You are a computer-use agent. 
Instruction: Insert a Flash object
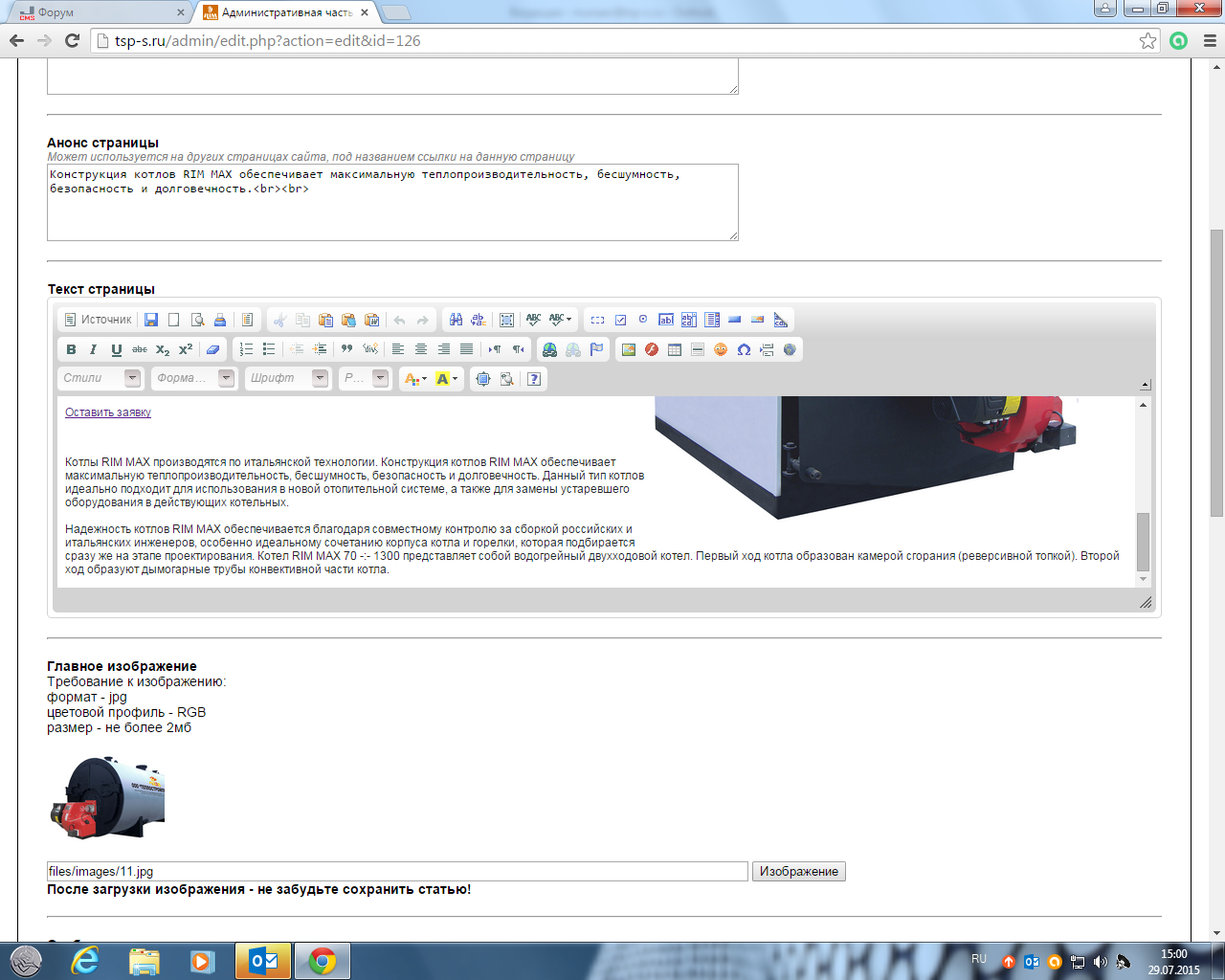tap(652, 349)
